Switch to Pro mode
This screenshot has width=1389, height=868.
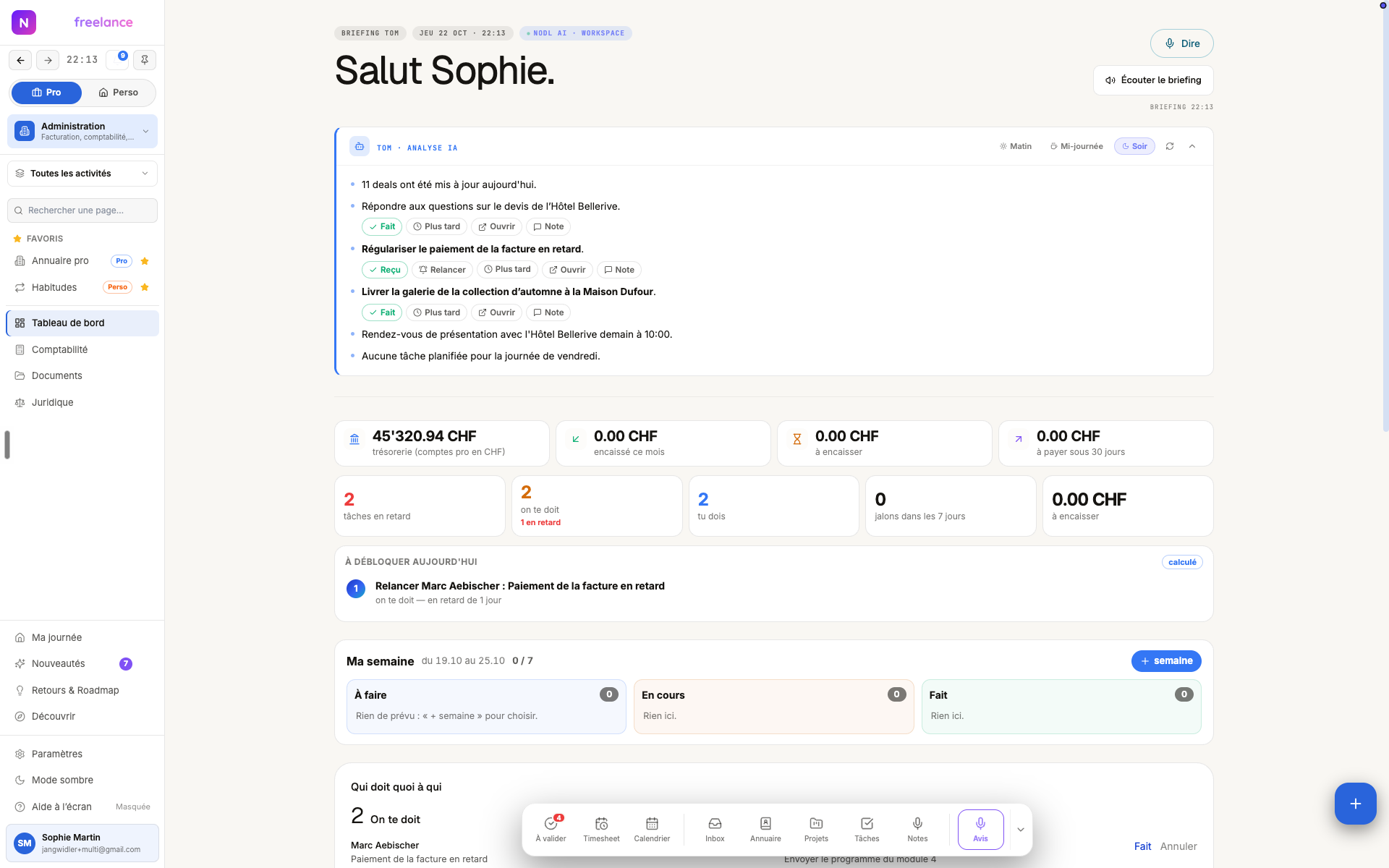[46, 93]
